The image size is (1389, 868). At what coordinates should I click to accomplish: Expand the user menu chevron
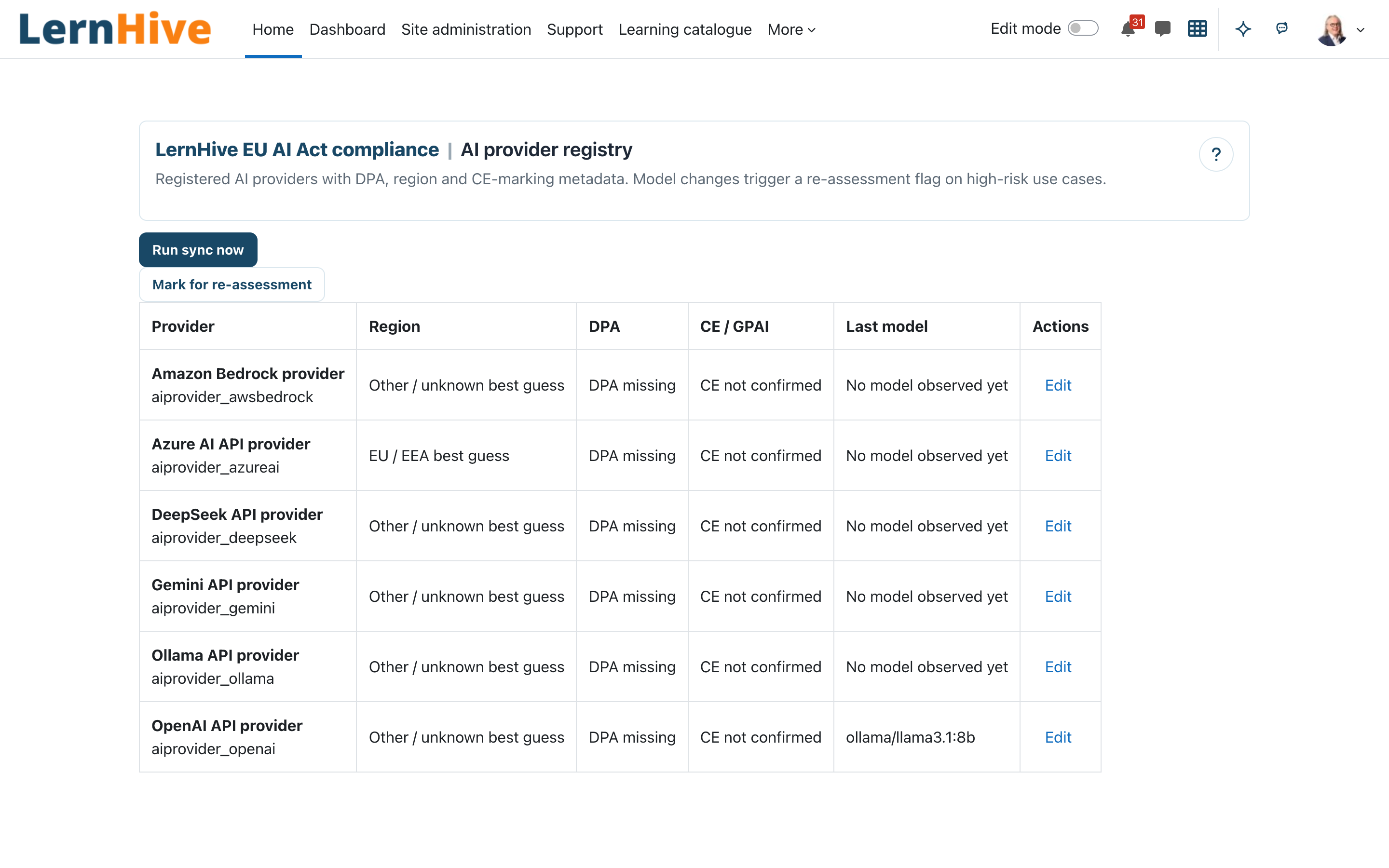click(x=1360, y=30)
